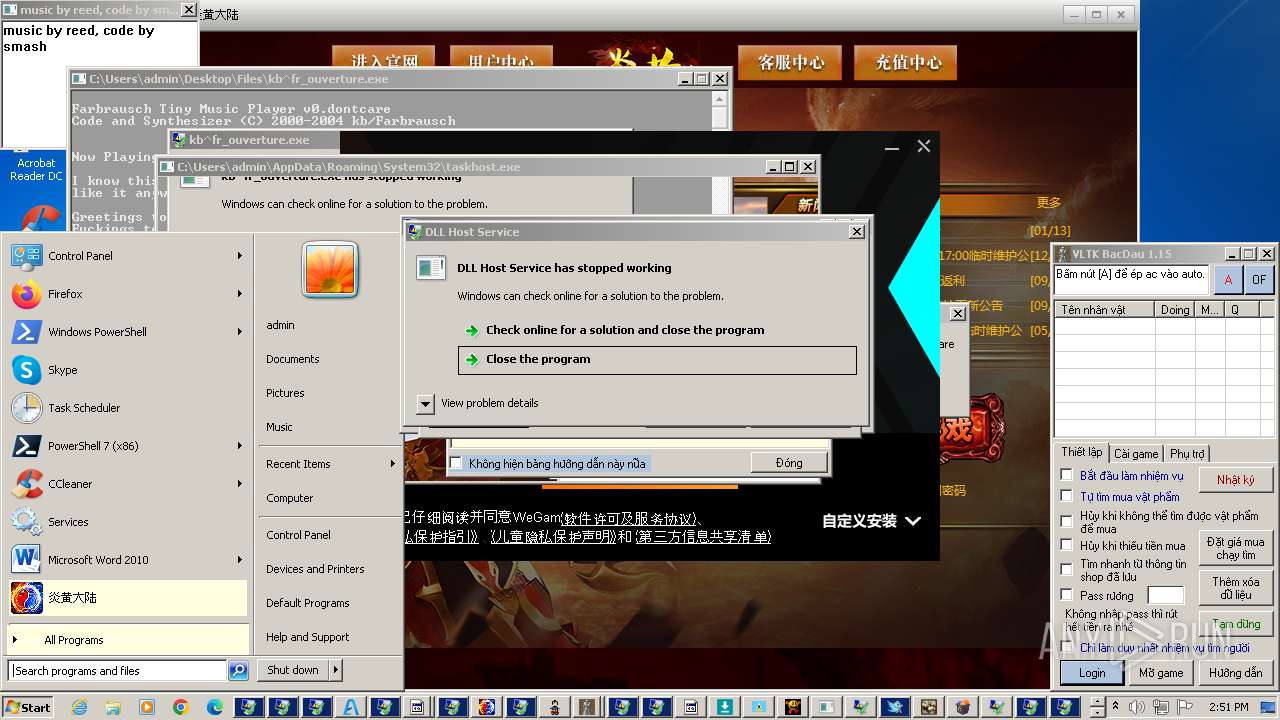Switch to the Cài game tab

pos(1136,454)
